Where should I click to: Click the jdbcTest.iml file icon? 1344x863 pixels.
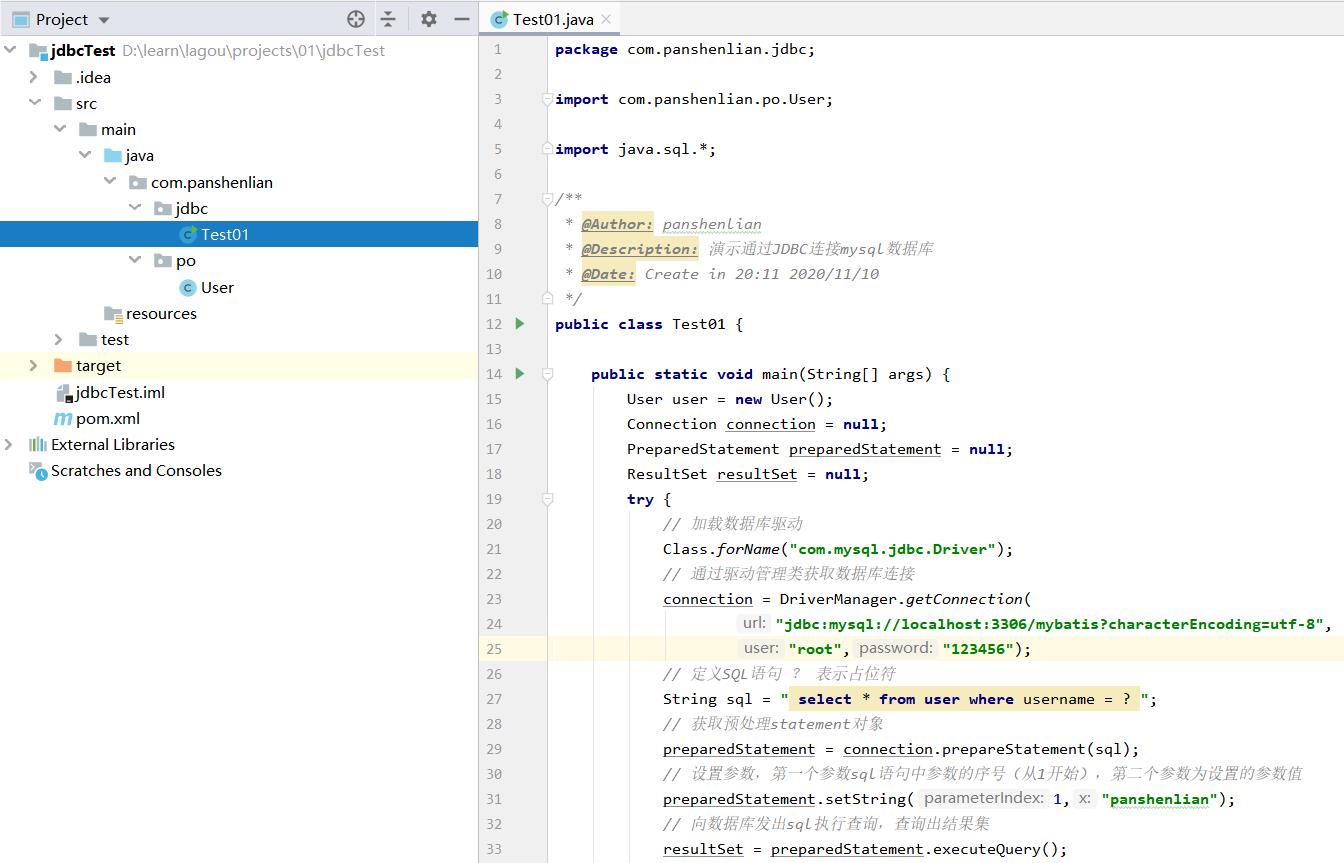click(x=65, y=392)
